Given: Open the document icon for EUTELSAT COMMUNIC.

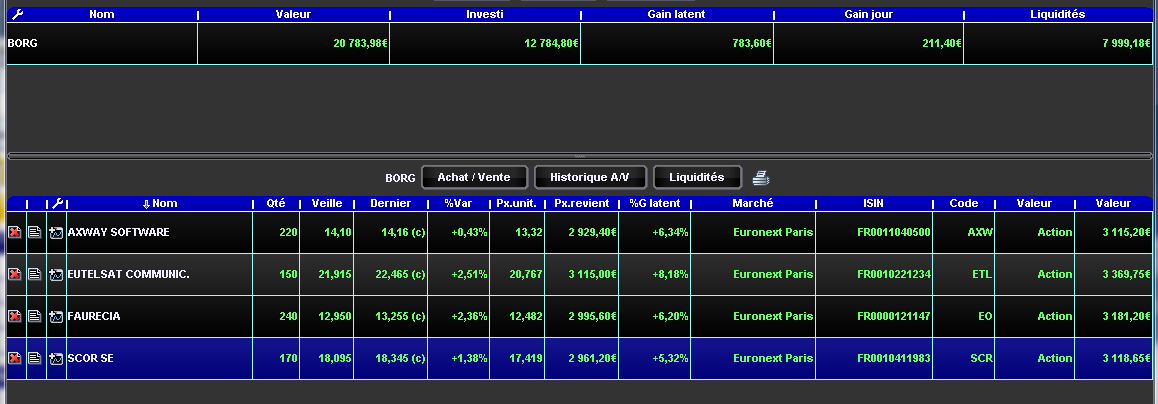Looking at the screenshot, I should tap(35, 275).
